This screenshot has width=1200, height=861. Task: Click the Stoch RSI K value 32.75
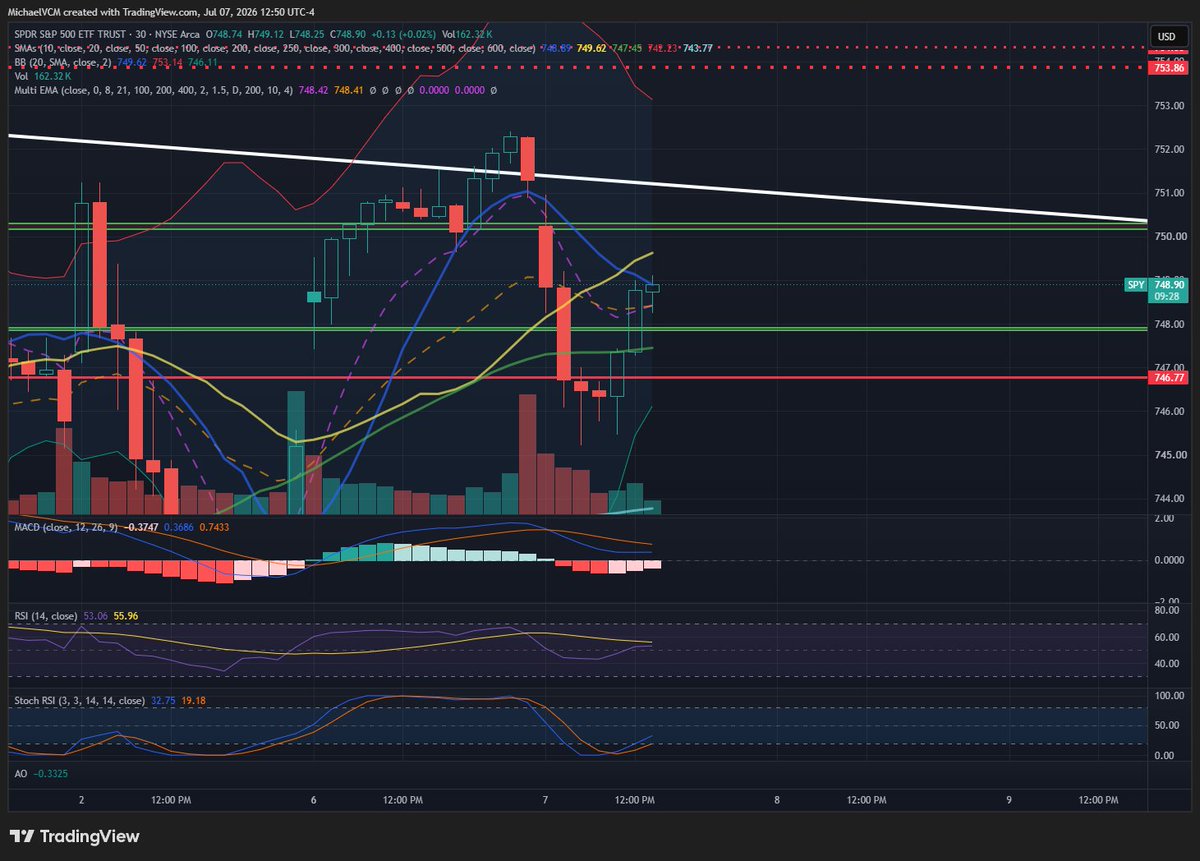[165, 702]
